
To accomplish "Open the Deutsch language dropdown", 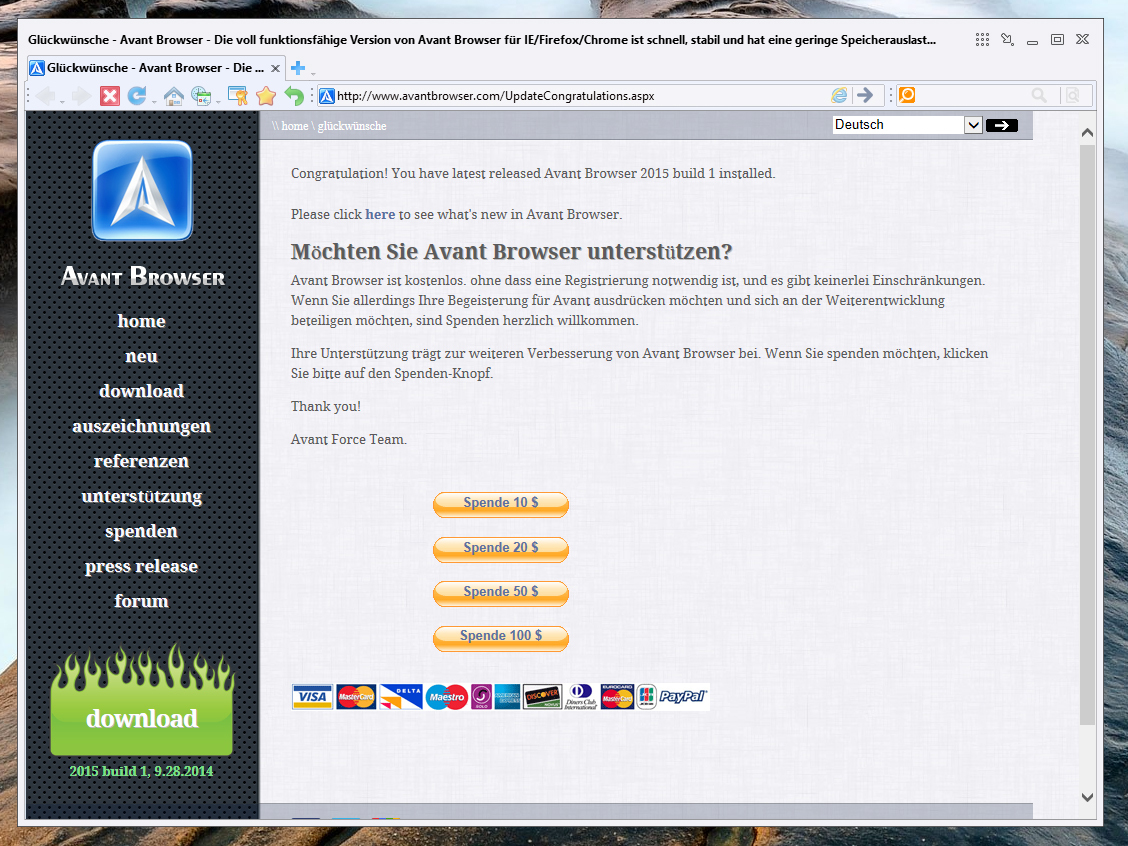I will pyautogui.click(x=908, y=124).
